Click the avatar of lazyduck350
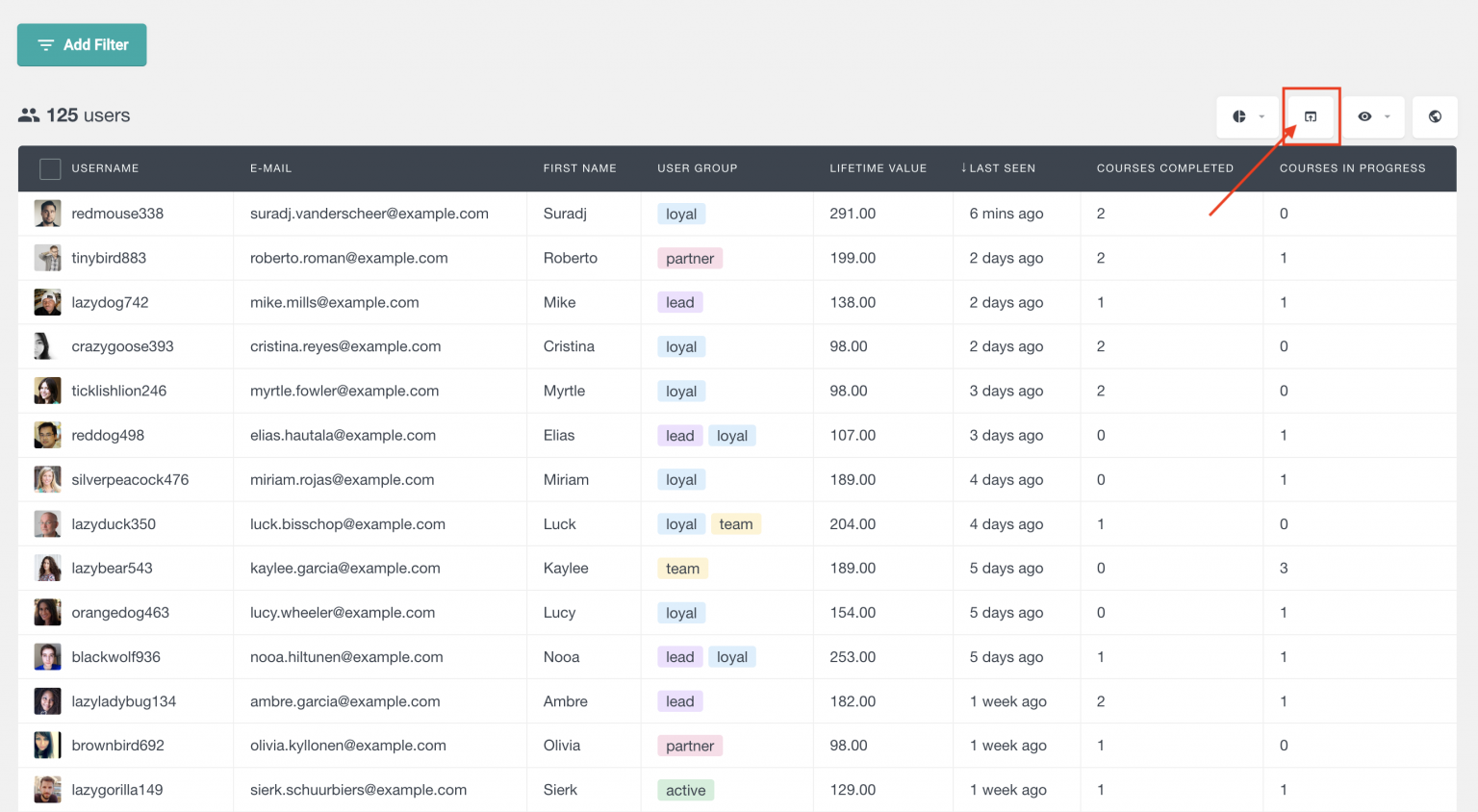Image resolution: width=1478 pixels, height=812 pixels. coord(47,524)
